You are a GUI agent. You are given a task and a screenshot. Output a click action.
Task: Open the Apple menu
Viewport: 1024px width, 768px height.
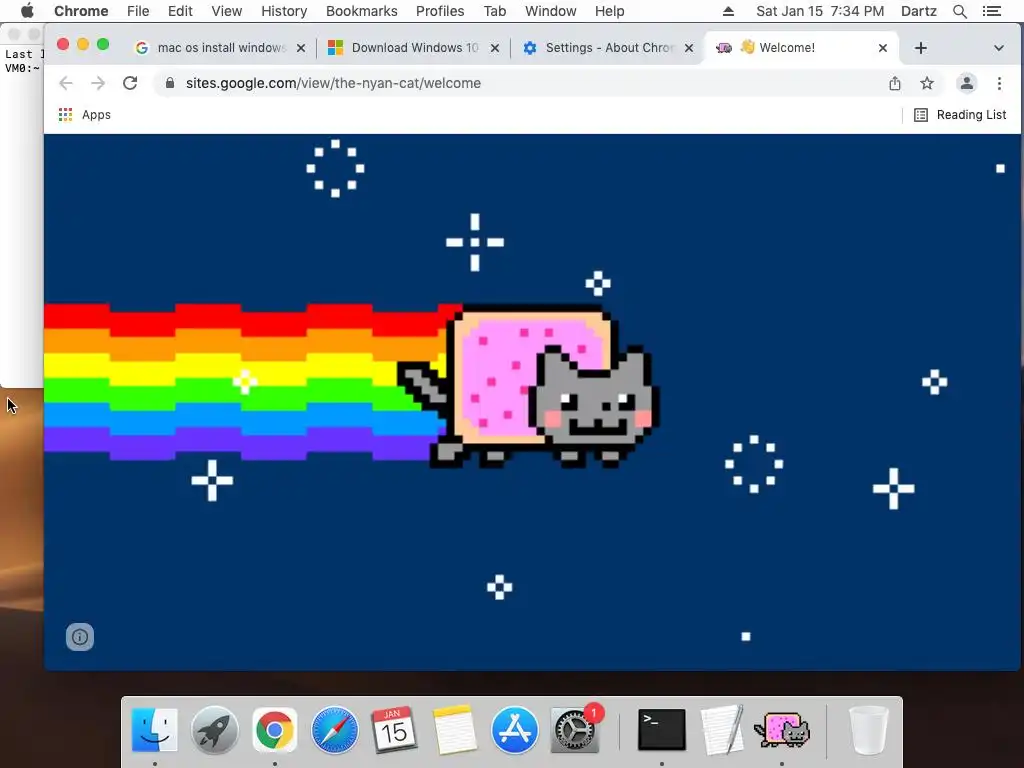(27, 11)
